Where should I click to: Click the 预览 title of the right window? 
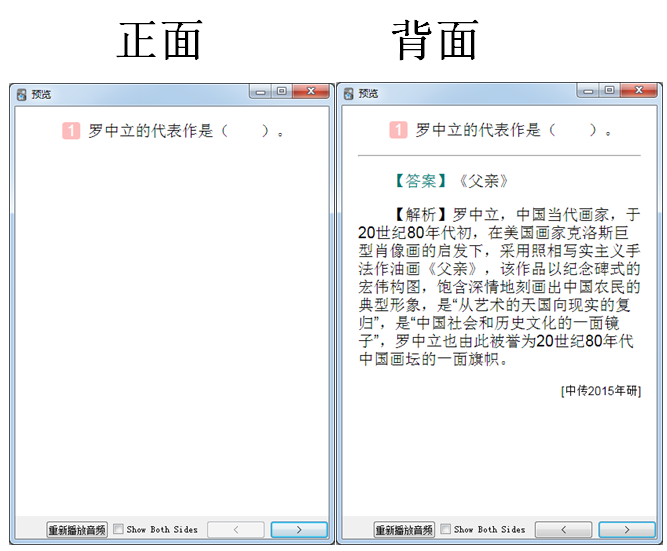click(368, 94)
